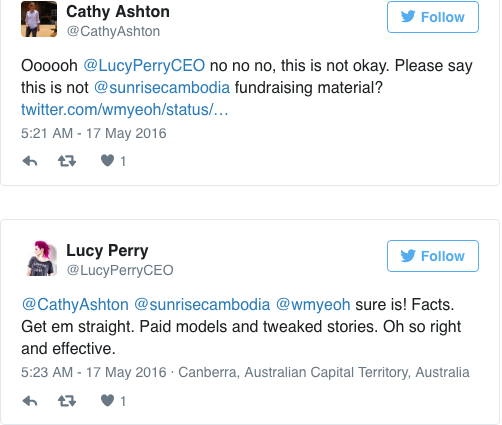
Task: Open @LucyPerryCEO mention in Cathy's tweet
Action: click(144, 66)
